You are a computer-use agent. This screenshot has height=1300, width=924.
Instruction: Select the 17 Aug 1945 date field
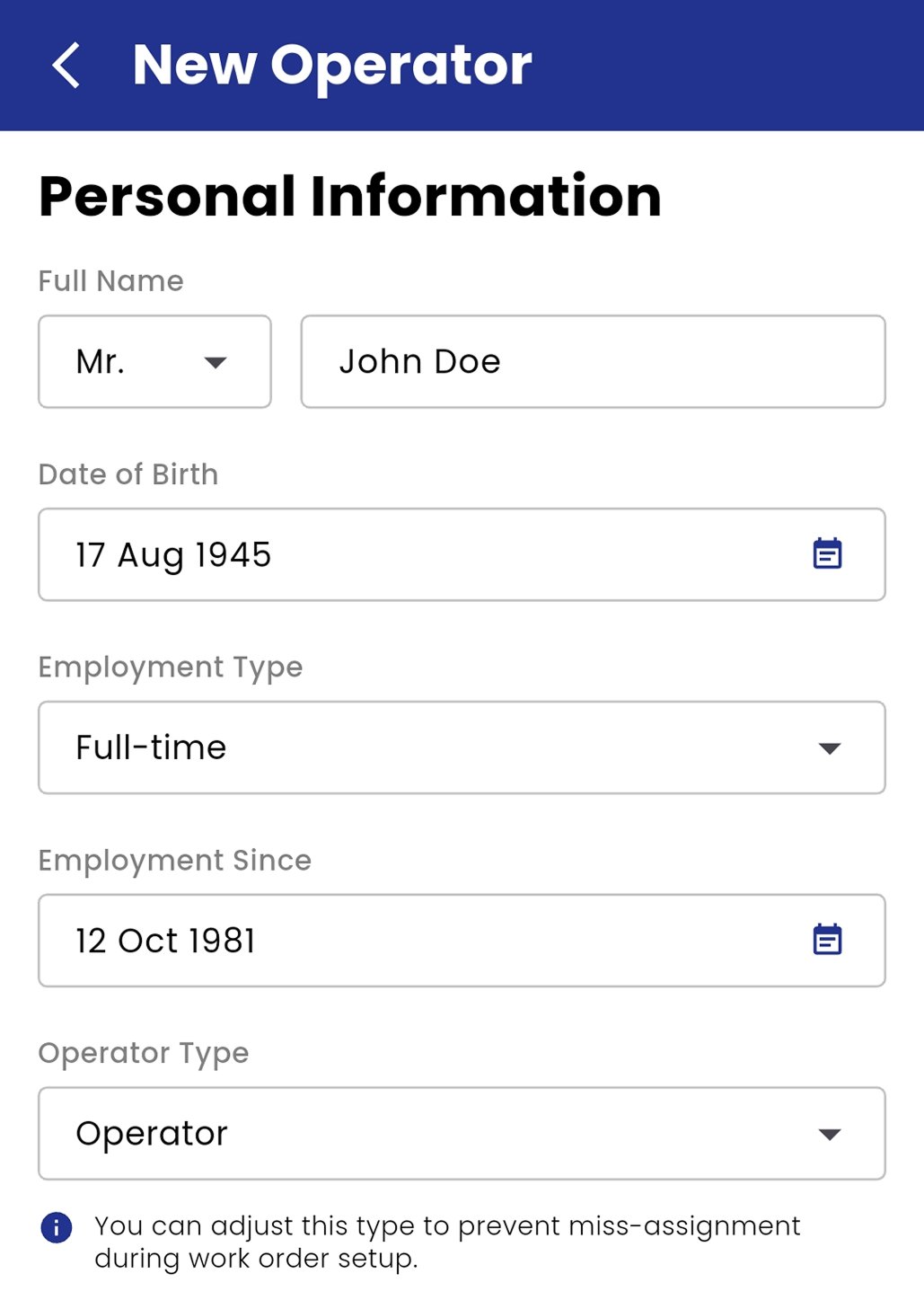click(359, 553)
